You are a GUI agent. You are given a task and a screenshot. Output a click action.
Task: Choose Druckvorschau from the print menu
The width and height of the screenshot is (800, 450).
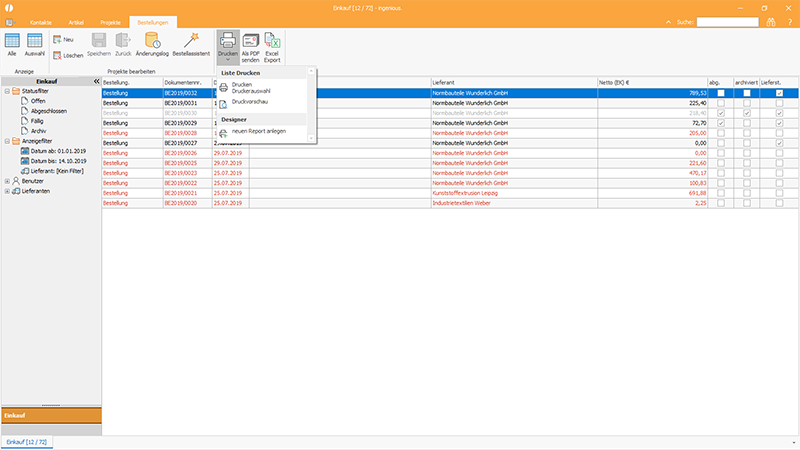[x=262, y=103]
